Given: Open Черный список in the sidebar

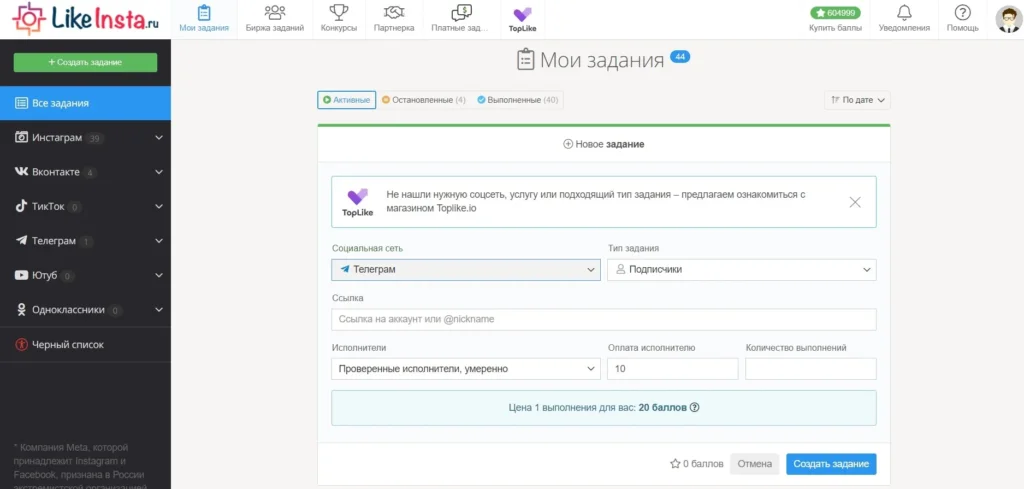Looking at the screenshot, I should coord(86,345).
